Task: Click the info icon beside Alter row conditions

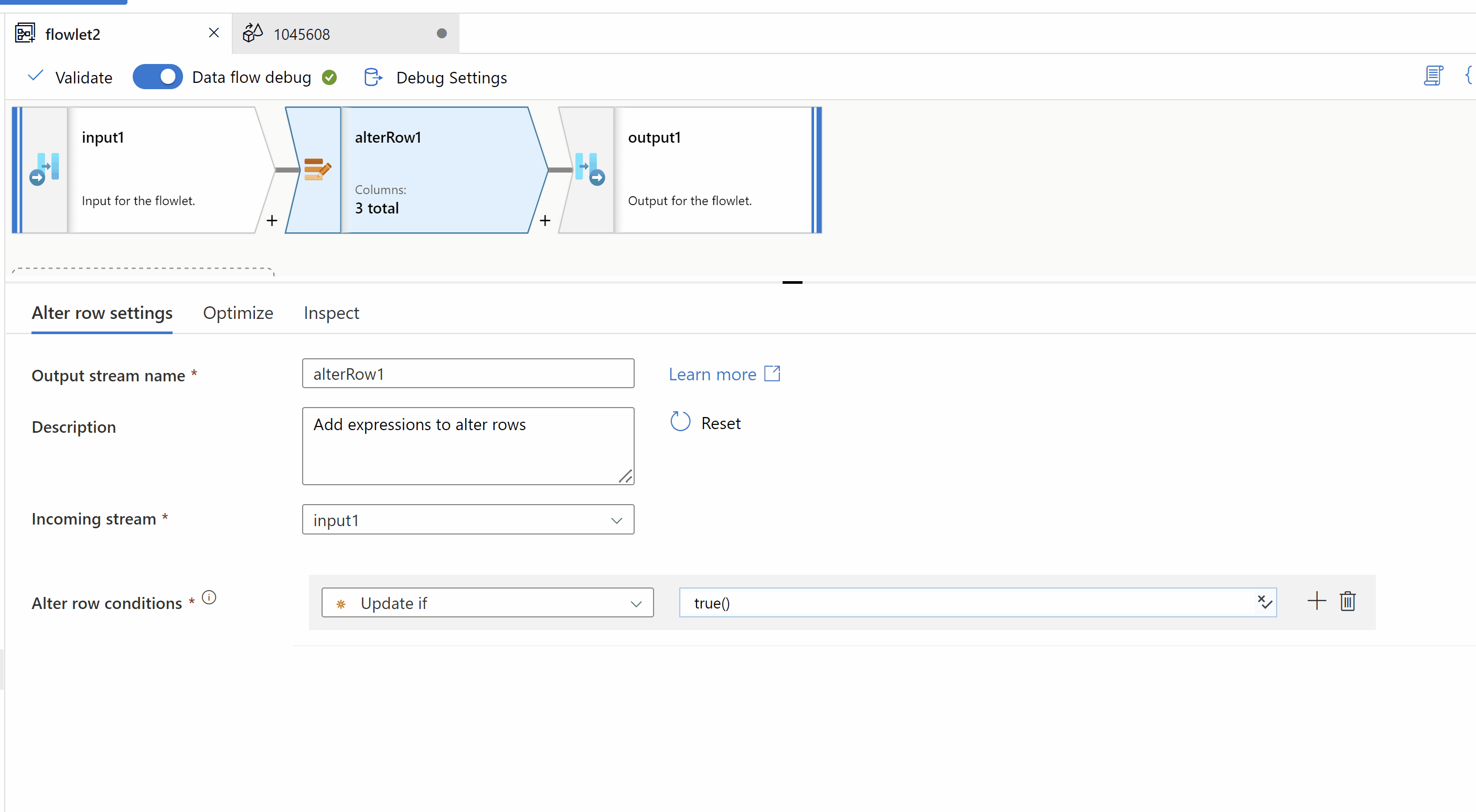Action: pyautogui.click(x=209, y=597)
